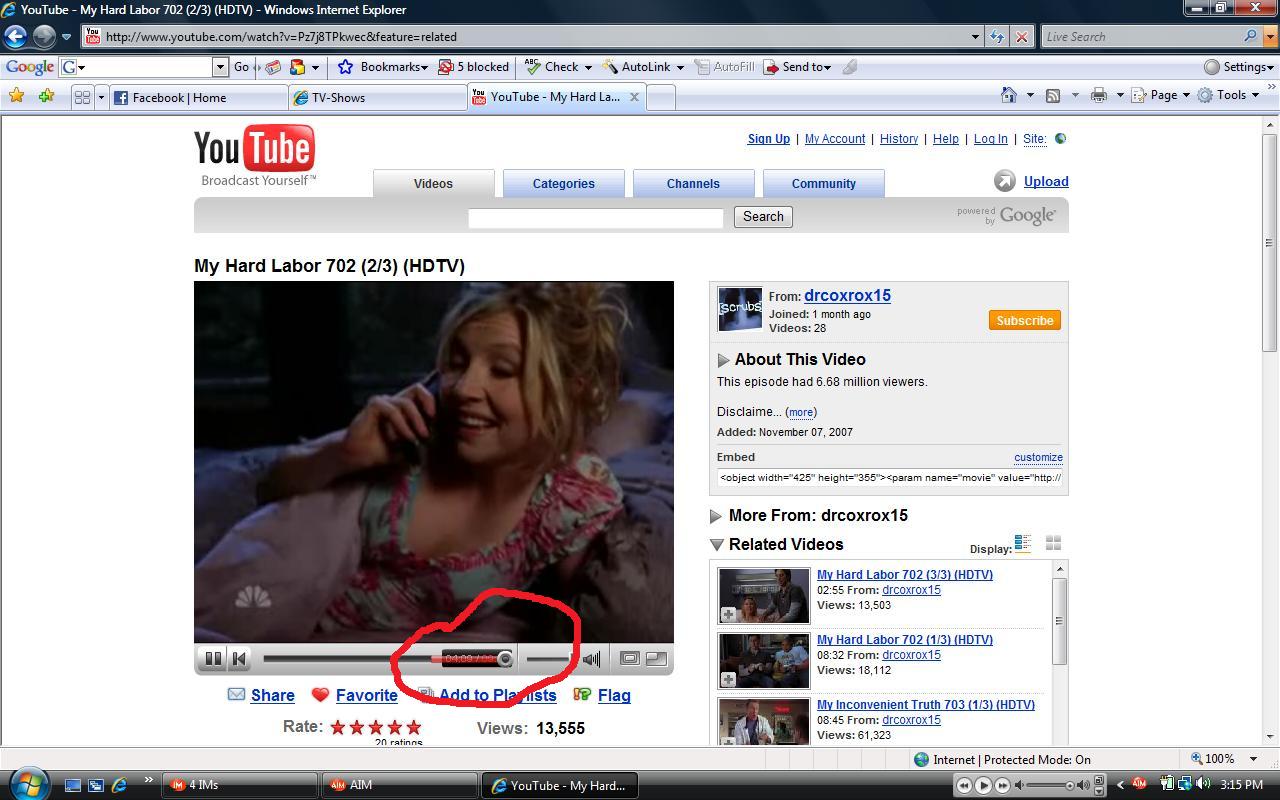This screenshot has height=800, width=1280.
Task: Open the Google toolbar search dropdown
Action: 220,67
